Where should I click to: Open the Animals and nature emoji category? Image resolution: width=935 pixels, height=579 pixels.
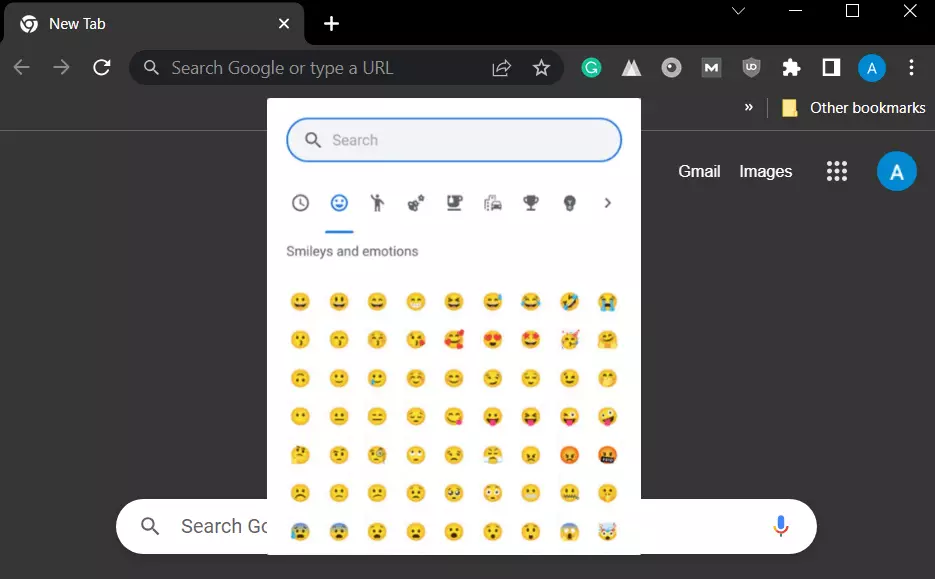(416, 202)
